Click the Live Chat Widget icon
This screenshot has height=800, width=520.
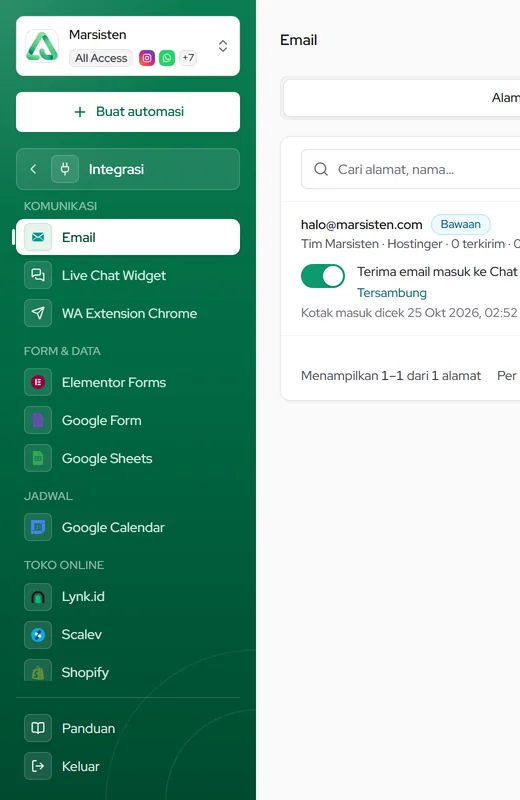pos(38,275)
